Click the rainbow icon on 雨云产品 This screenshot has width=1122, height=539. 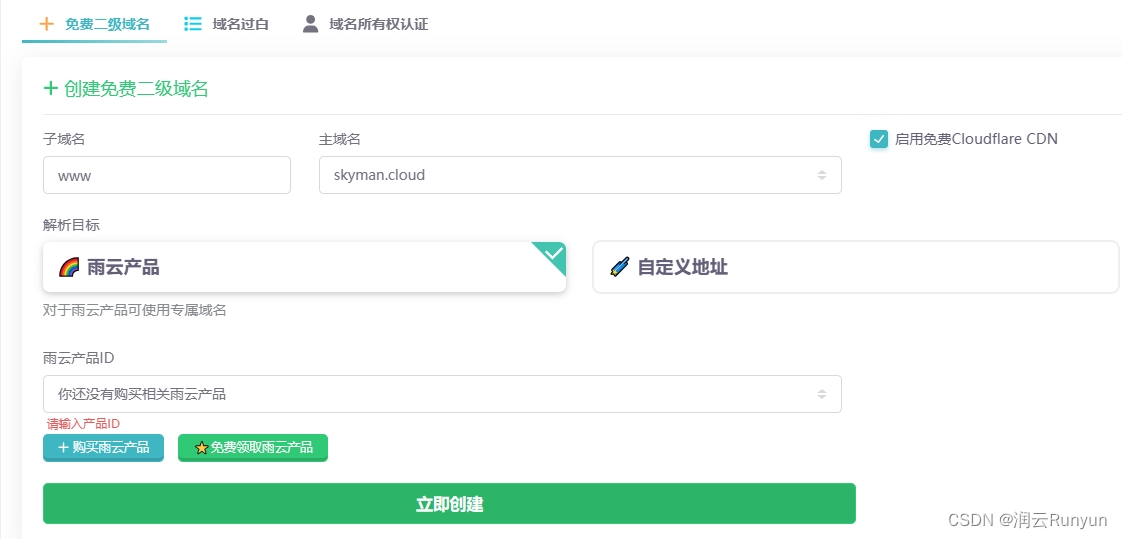pyautogui.click(x=69, y=268)
